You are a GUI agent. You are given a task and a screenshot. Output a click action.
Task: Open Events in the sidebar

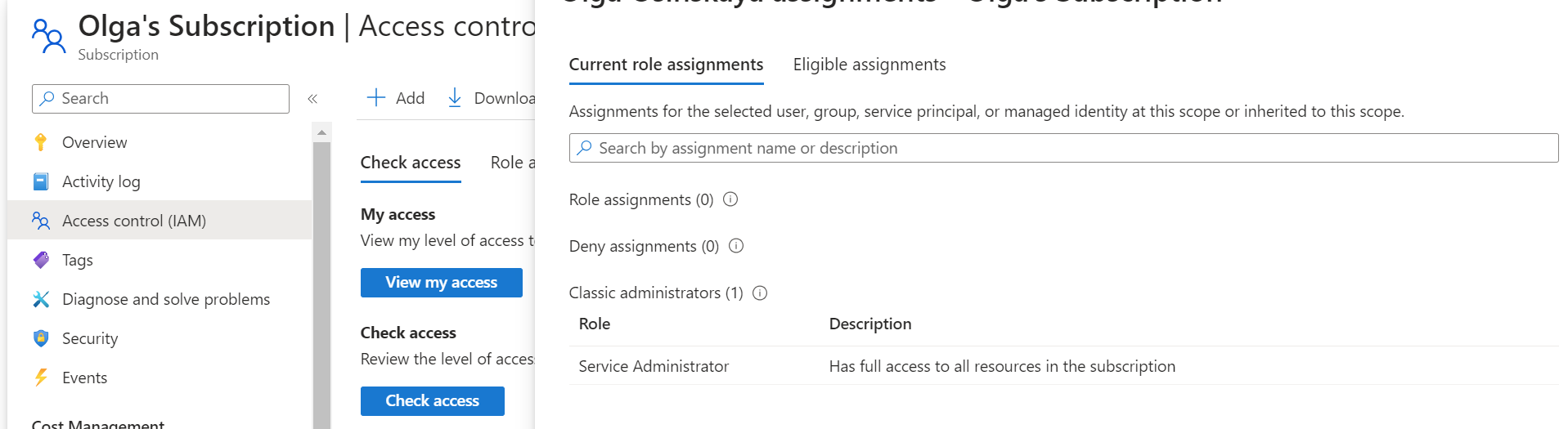coord(159,378)
